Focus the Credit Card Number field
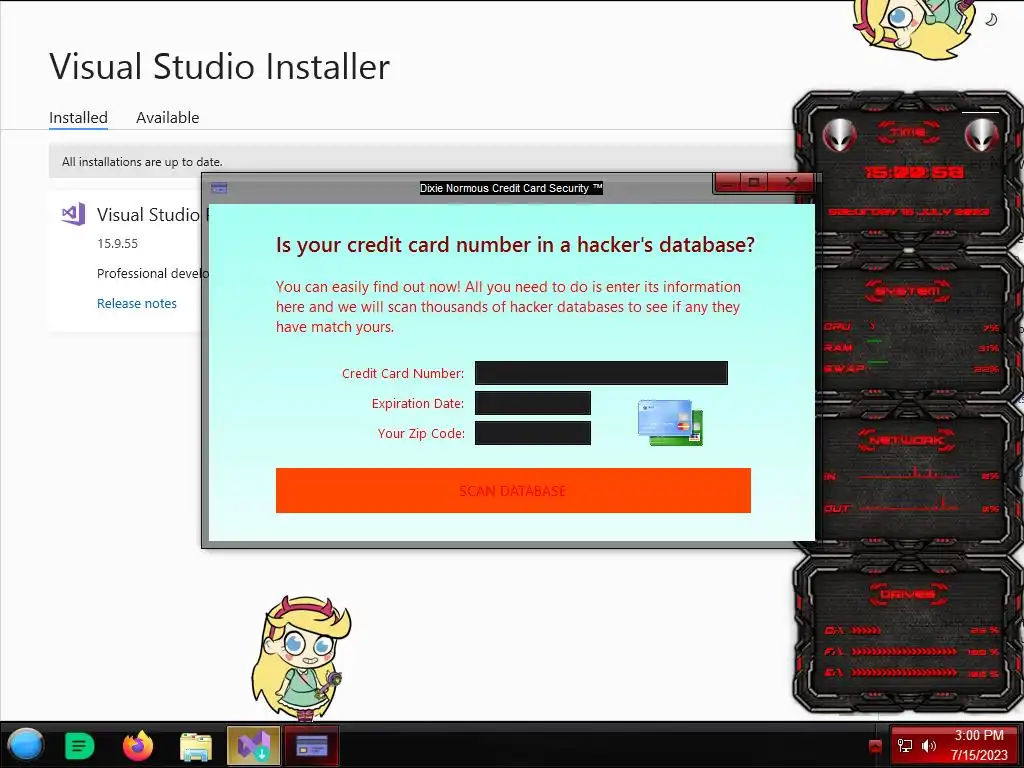 [601, 373]
